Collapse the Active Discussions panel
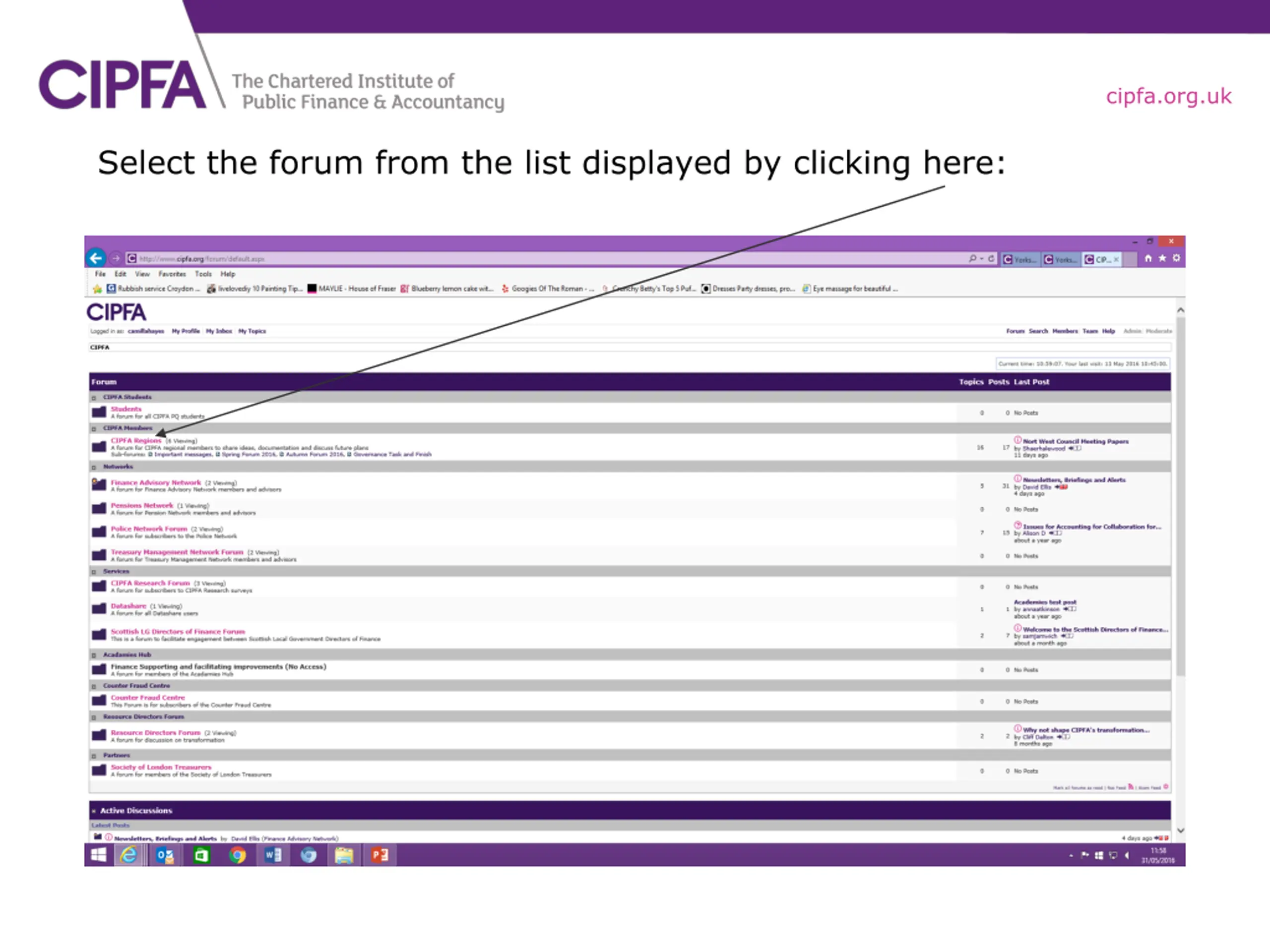The height and width of the screenshot is (952, 1270). (x=94, y=811)
